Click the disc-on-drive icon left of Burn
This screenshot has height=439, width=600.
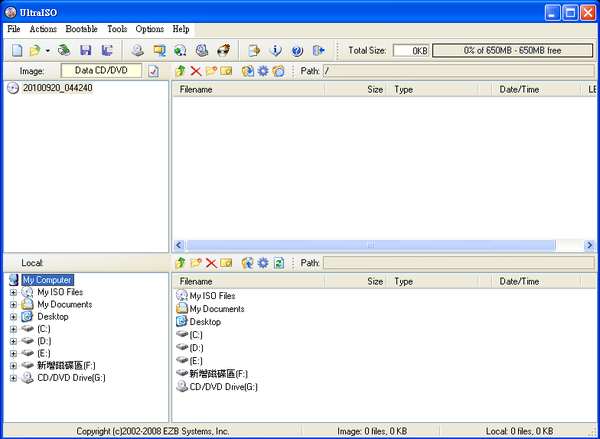202,50
